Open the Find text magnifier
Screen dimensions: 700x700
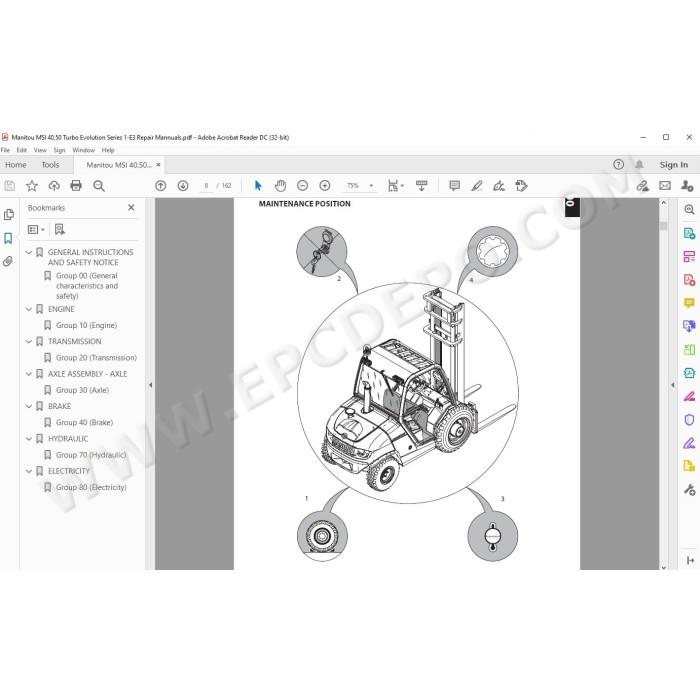99,186
